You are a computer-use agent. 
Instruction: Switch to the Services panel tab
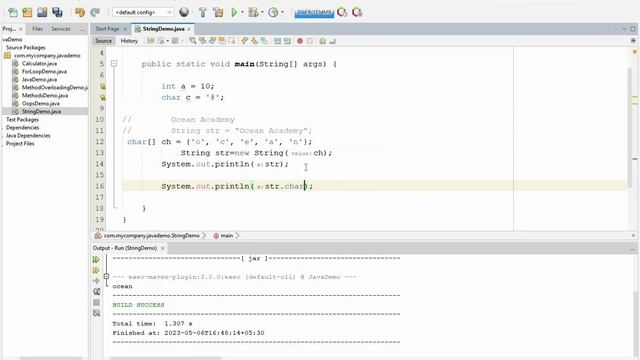(60, 29)
